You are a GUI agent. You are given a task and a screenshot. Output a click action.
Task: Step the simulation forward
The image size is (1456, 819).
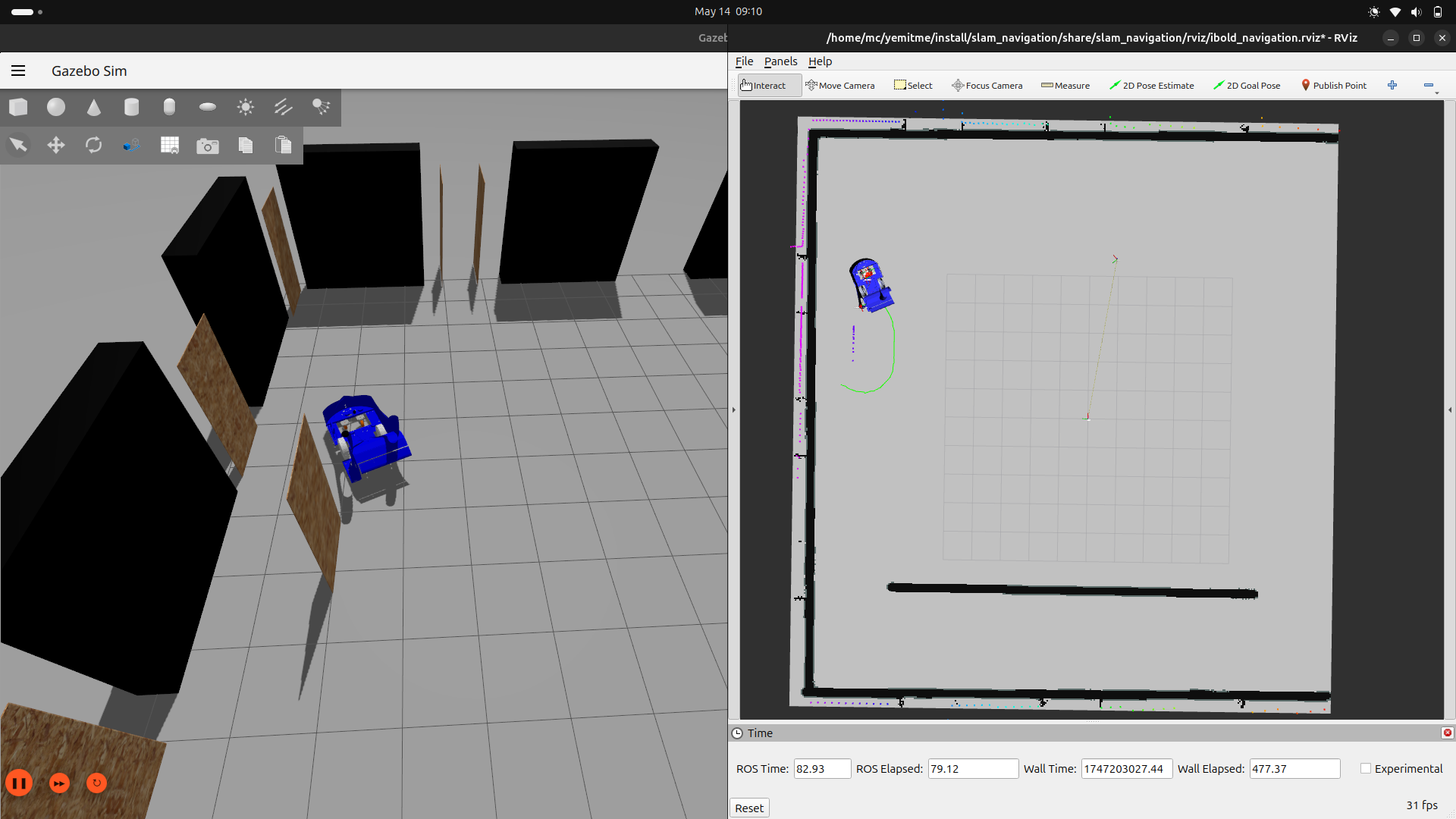59,783
